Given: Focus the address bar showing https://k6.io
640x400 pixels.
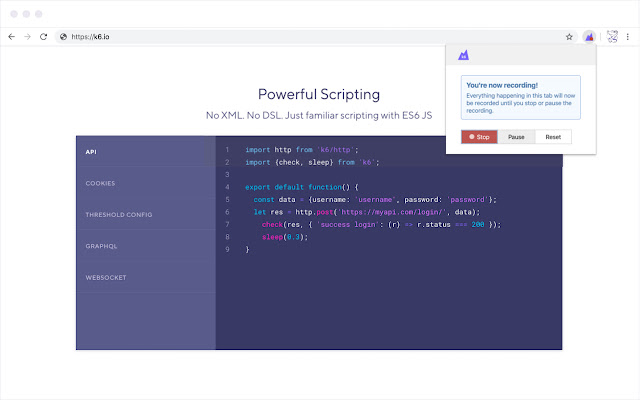Looking at the screenshot, I should 316,37.
